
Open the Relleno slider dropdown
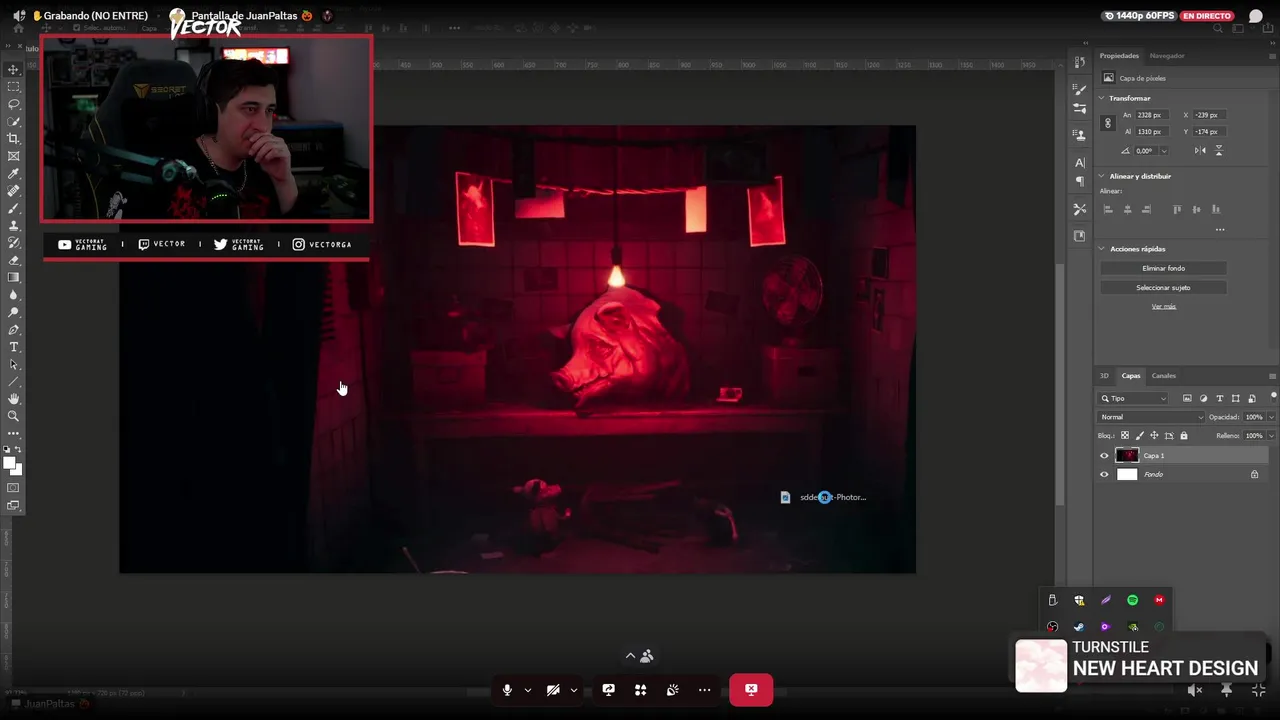point(1270,436)
